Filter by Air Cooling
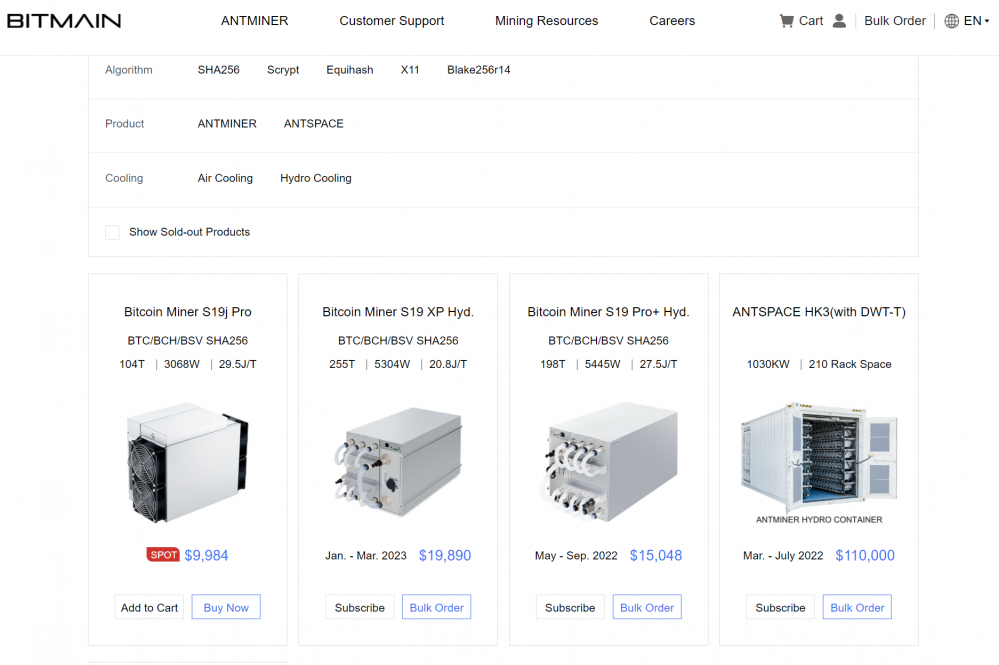This screenshot has height=665, width=999. click(x=225, y=178)
